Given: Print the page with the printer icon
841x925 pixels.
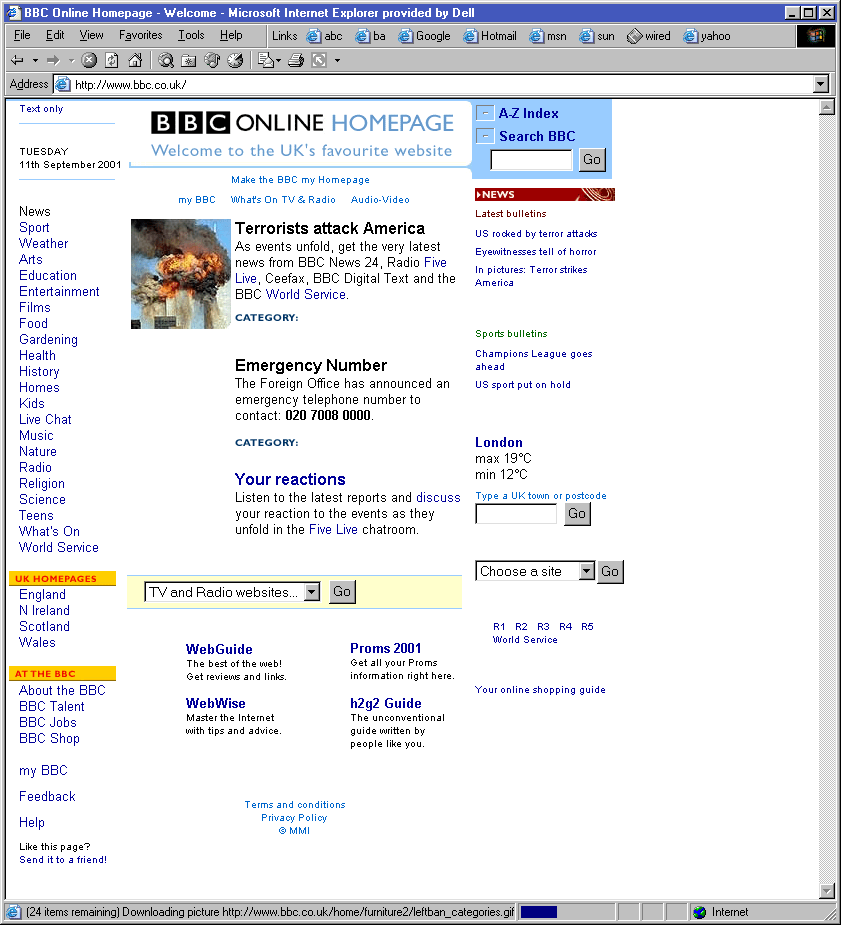Looking at the screenshot, I should tap(296, 60).
